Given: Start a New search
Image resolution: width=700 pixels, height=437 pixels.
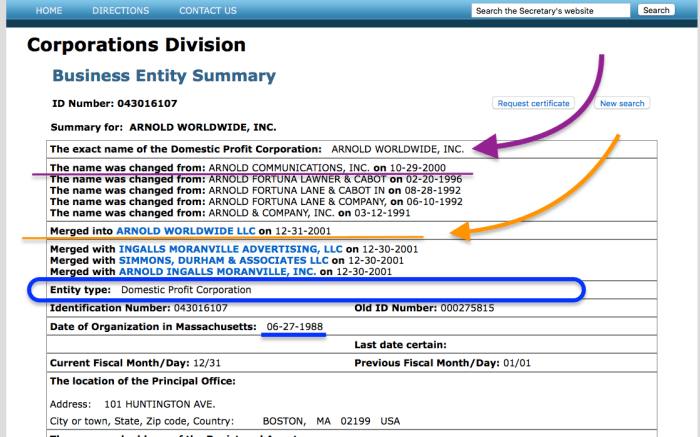Looking at the screenshot, I should 621,103.
